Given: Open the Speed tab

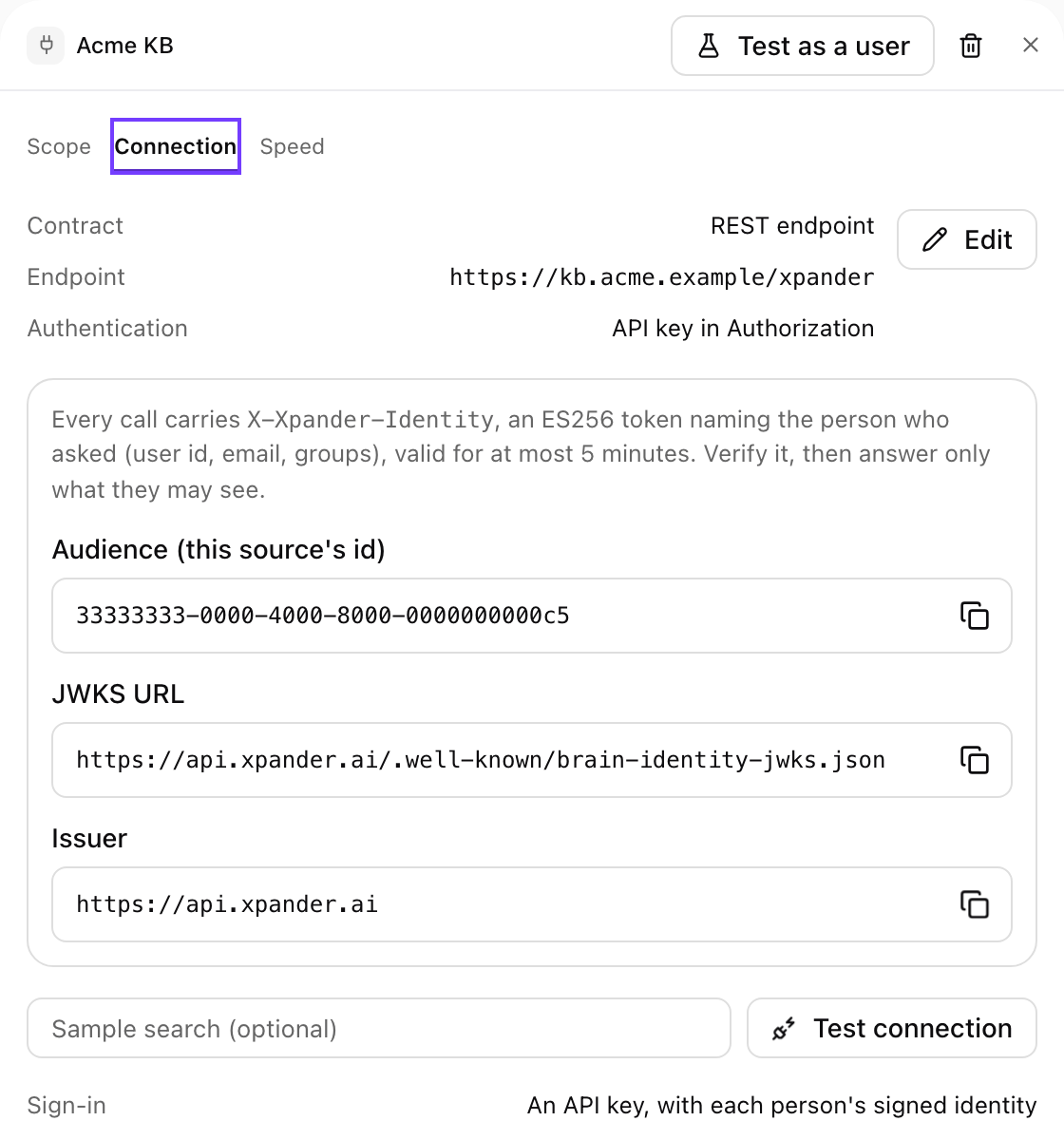Looking at the screenshot, I should click(293, 146).
